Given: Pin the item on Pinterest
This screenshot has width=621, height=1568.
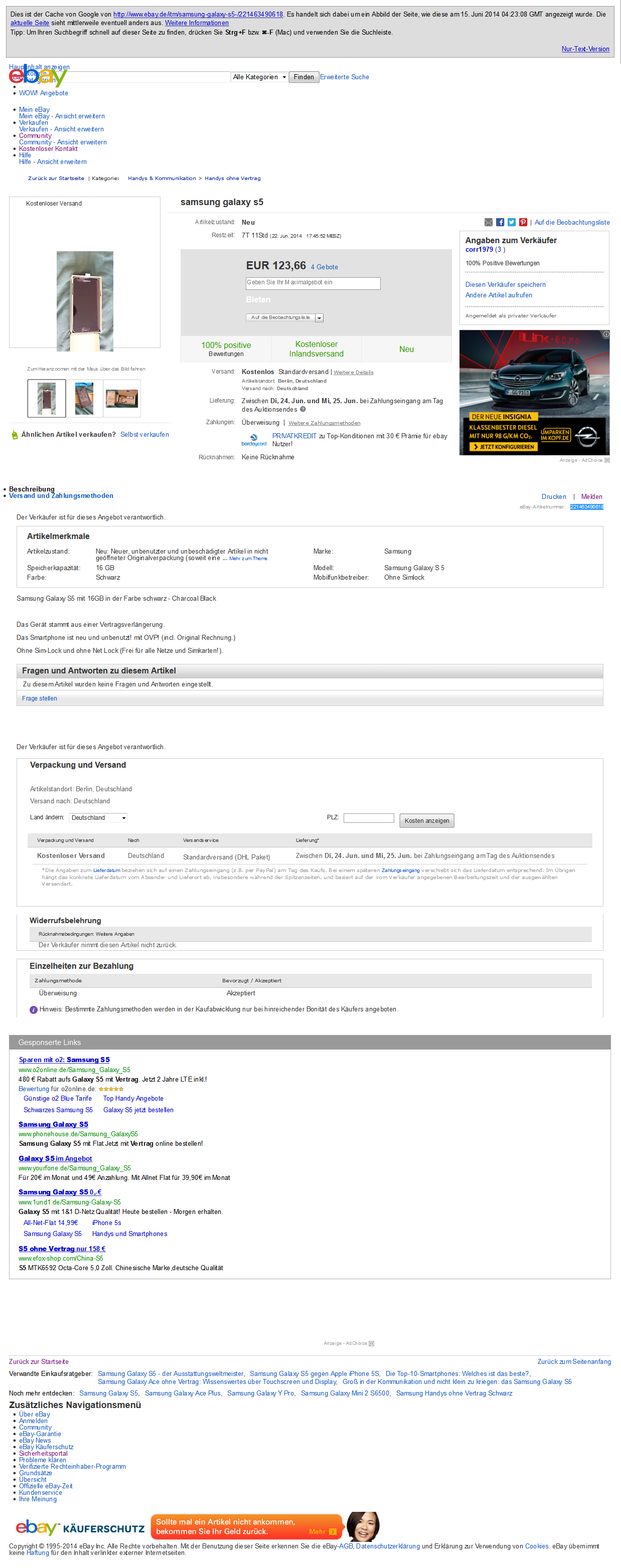Looking at the screenshot, I should (523, 222).
